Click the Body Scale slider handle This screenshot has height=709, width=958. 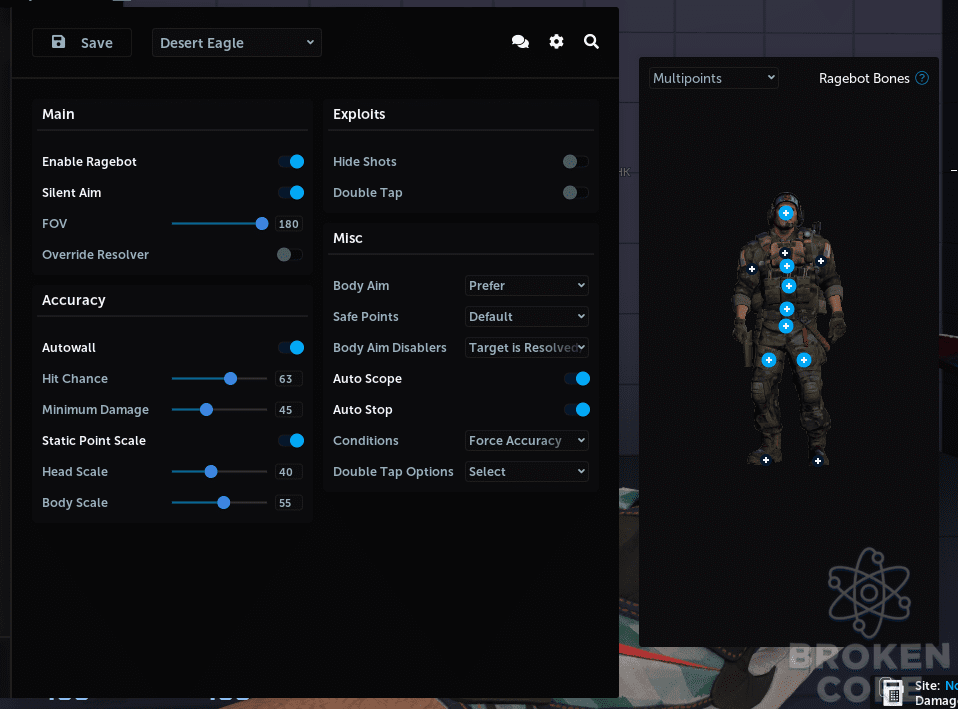click(x=224, y=502)
